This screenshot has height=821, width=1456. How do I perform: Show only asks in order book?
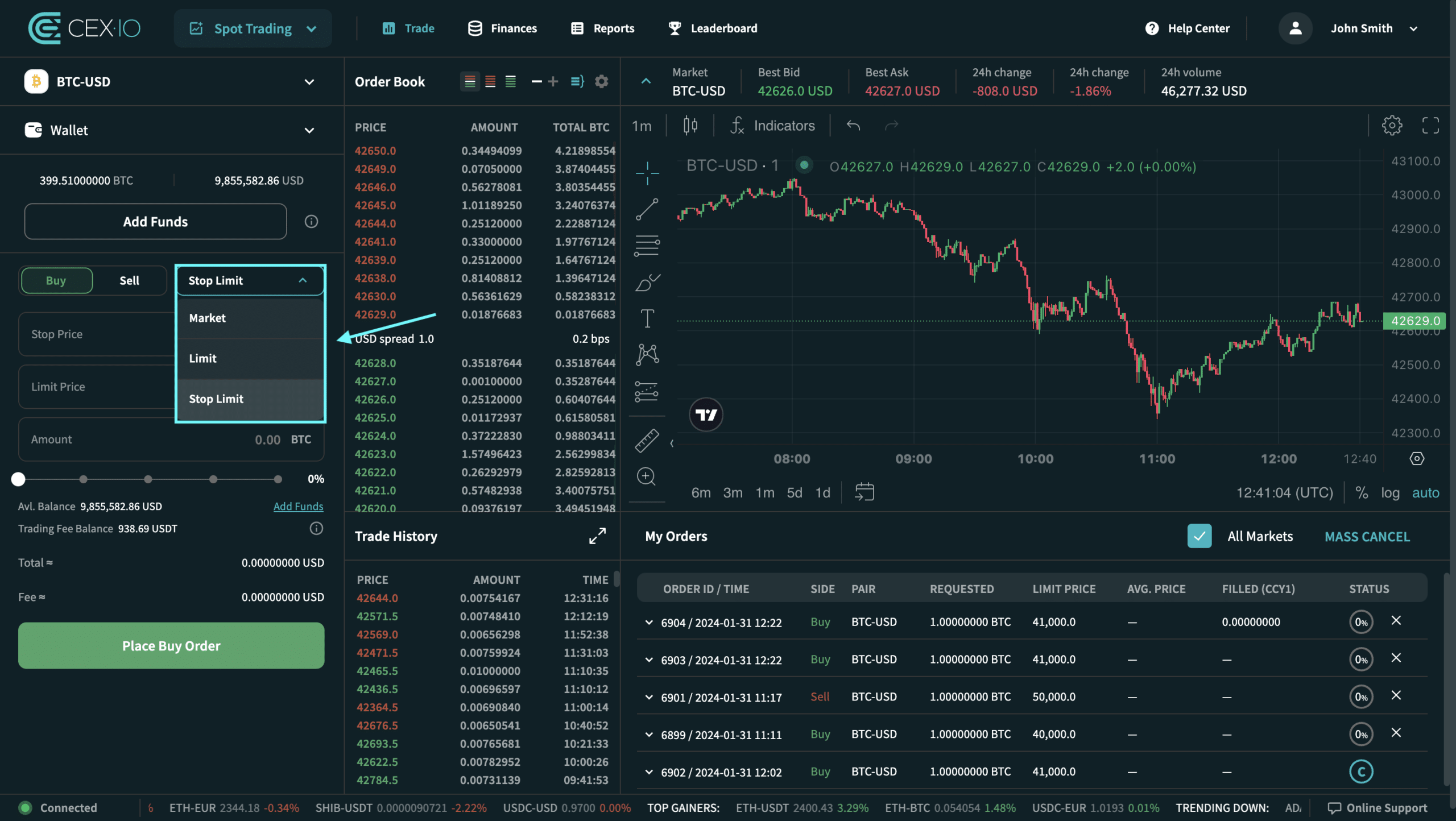point(490,82)
